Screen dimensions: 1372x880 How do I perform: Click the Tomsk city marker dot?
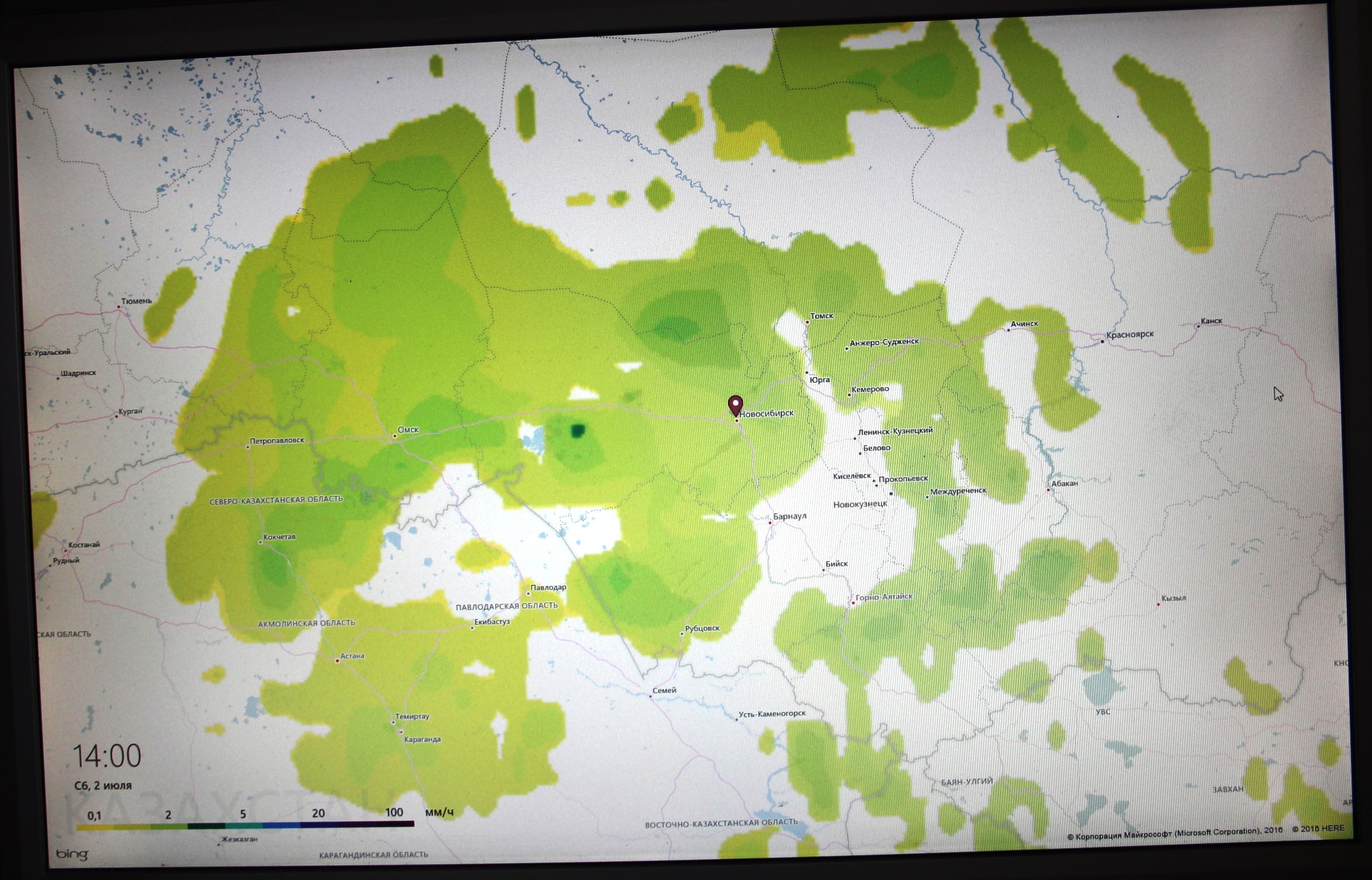click(807, 322)
